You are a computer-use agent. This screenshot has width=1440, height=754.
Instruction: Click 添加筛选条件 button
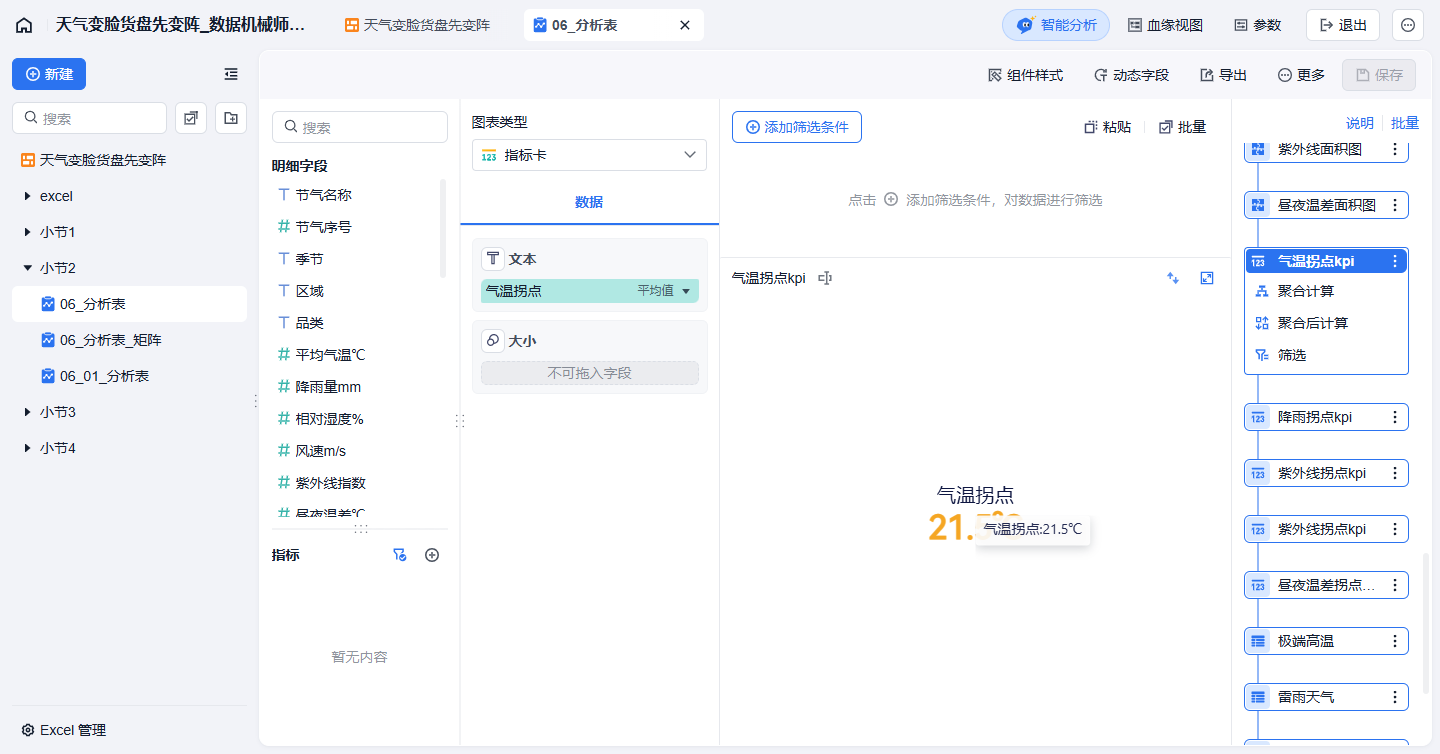[x=797, y=127]
